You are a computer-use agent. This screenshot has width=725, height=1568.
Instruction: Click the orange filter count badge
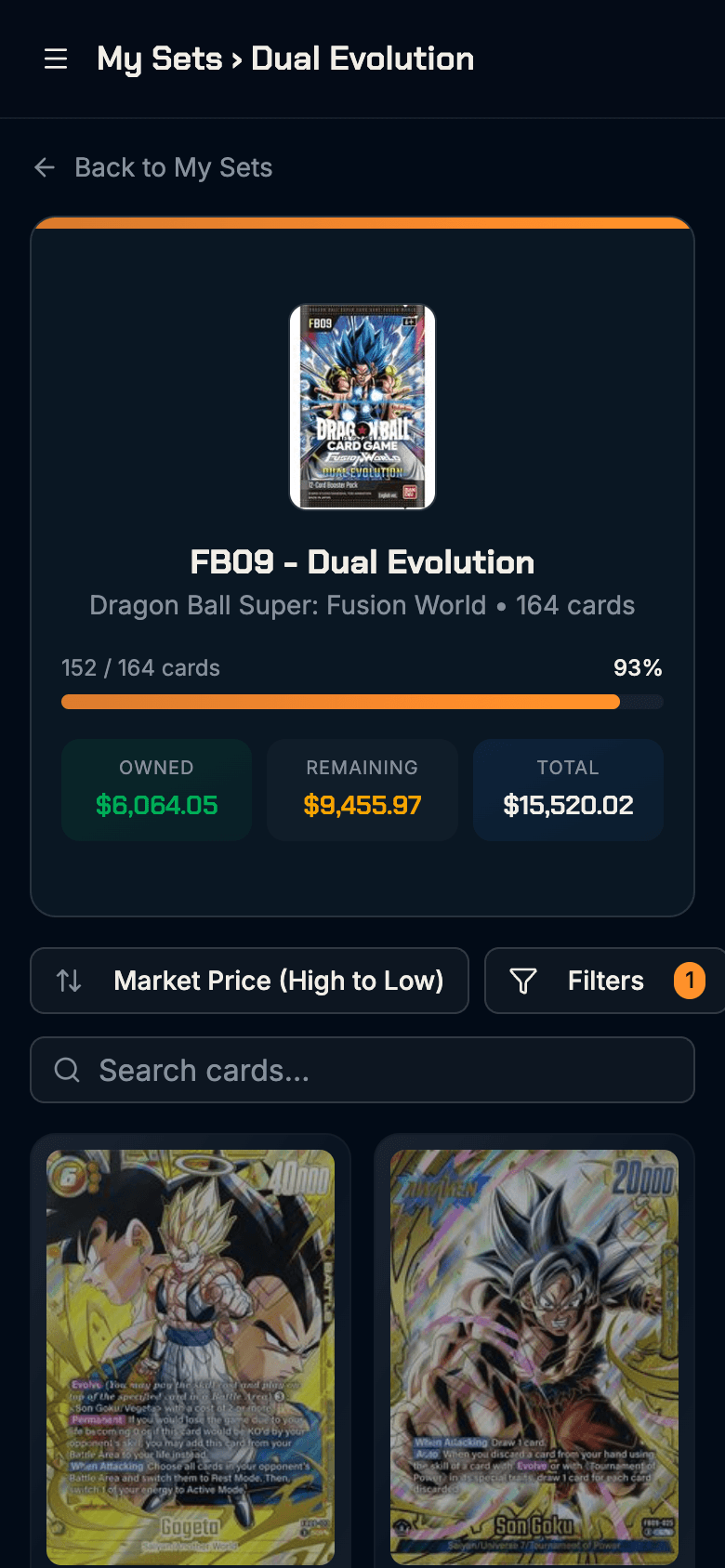(690, 980)
